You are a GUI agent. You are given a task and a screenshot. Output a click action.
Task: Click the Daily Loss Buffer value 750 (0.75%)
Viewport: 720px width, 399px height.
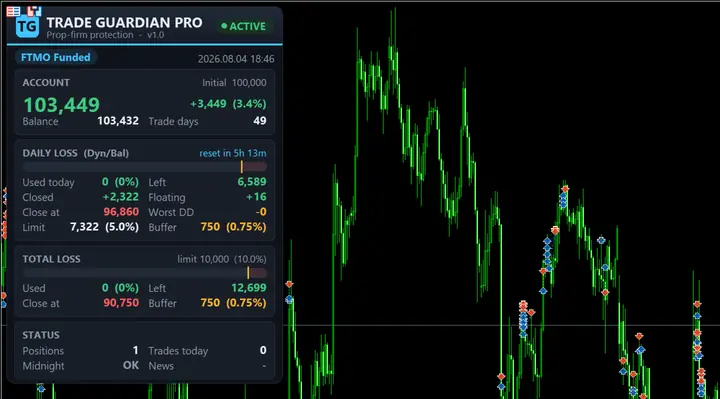click(233, 227)
